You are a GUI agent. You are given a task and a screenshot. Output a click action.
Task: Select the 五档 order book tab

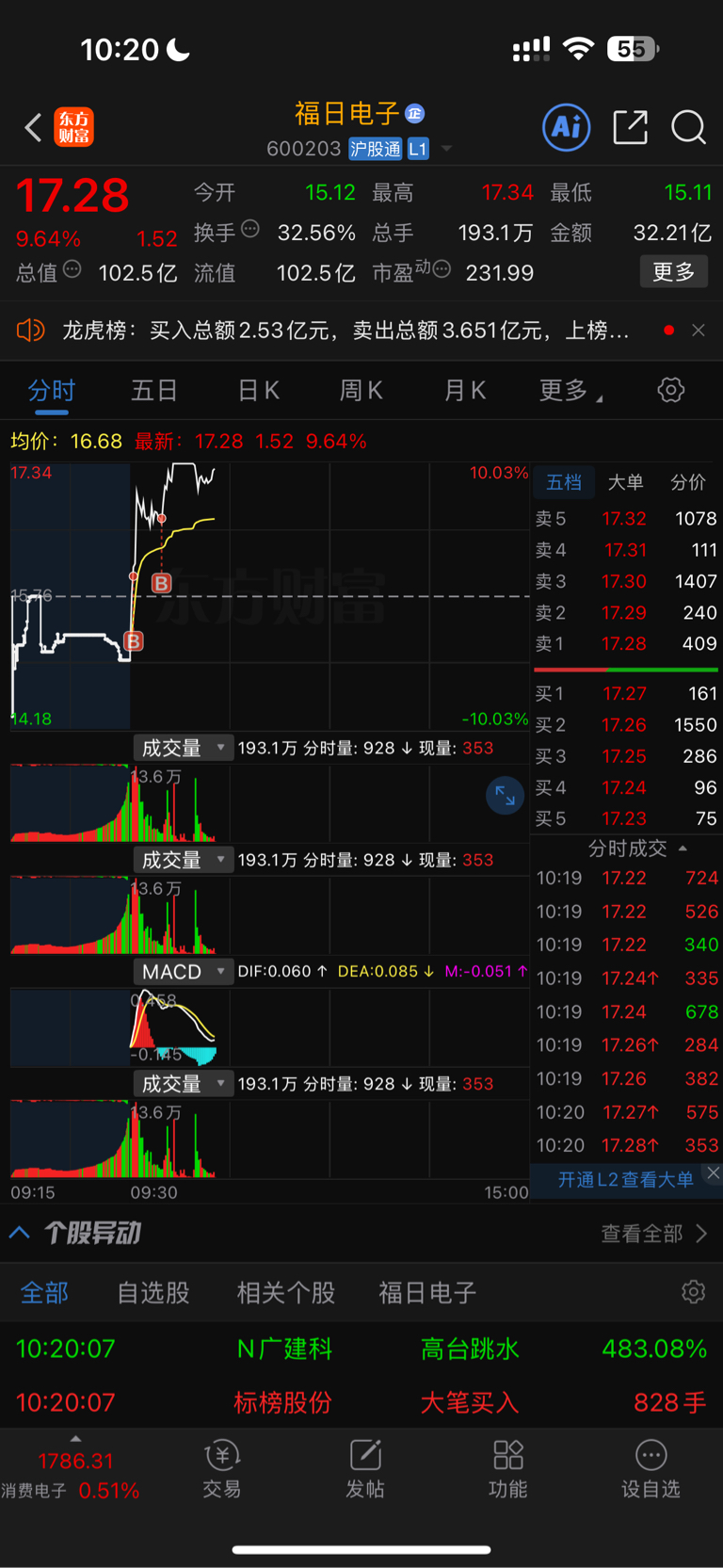(x=564, y=483)
